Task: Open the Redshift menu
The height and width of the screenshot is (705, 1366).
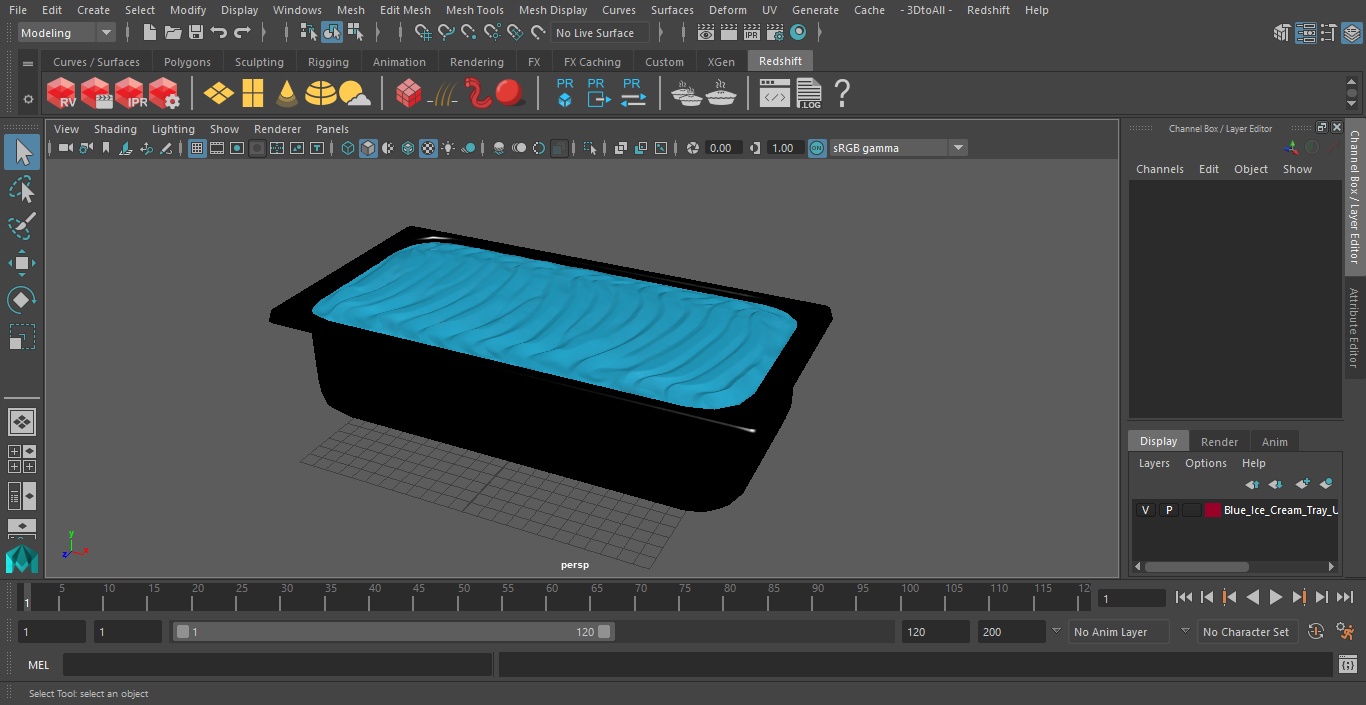Action: 988,10
